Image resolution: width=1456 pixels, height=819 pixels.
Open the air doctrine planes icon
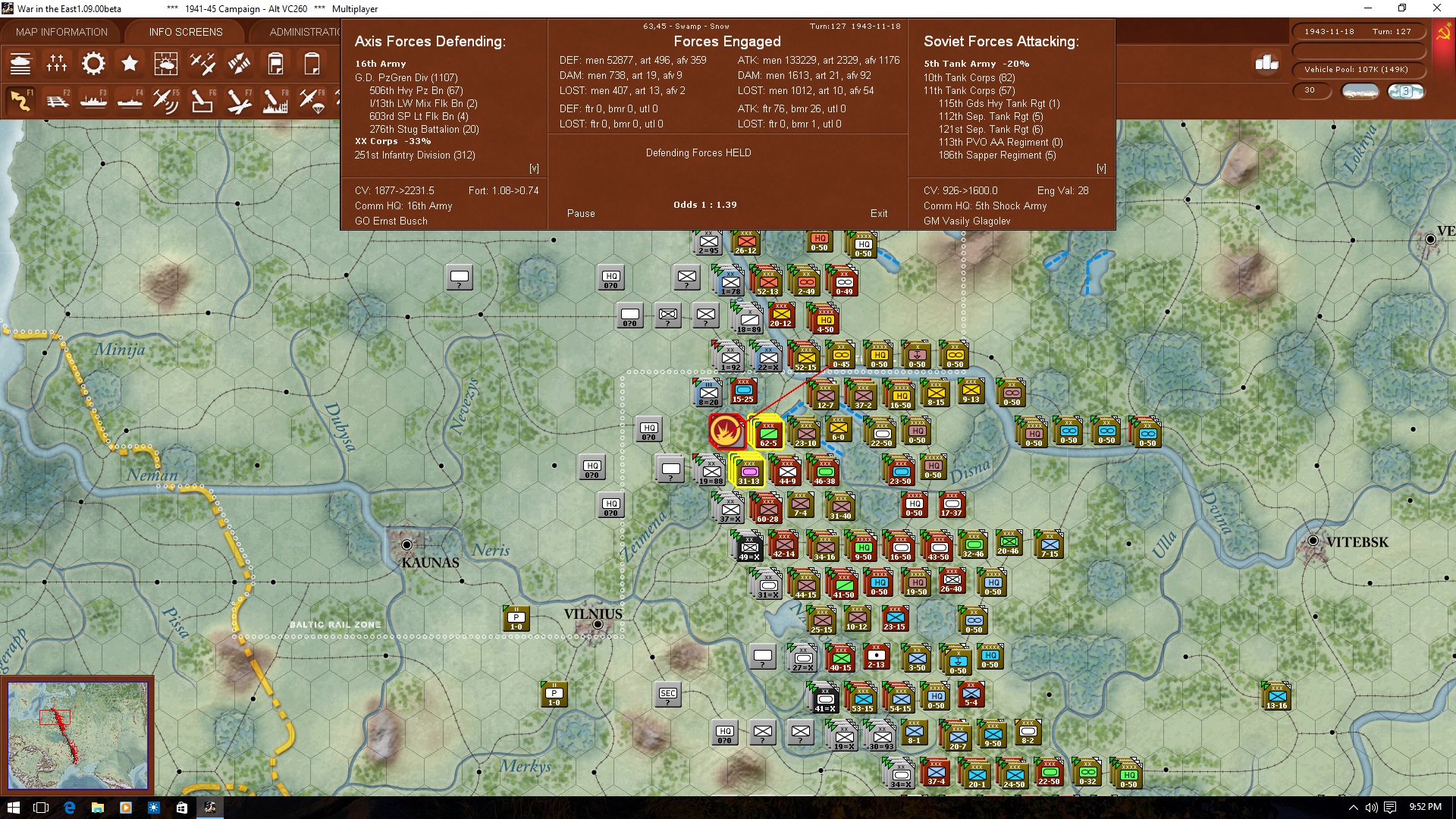202,64
